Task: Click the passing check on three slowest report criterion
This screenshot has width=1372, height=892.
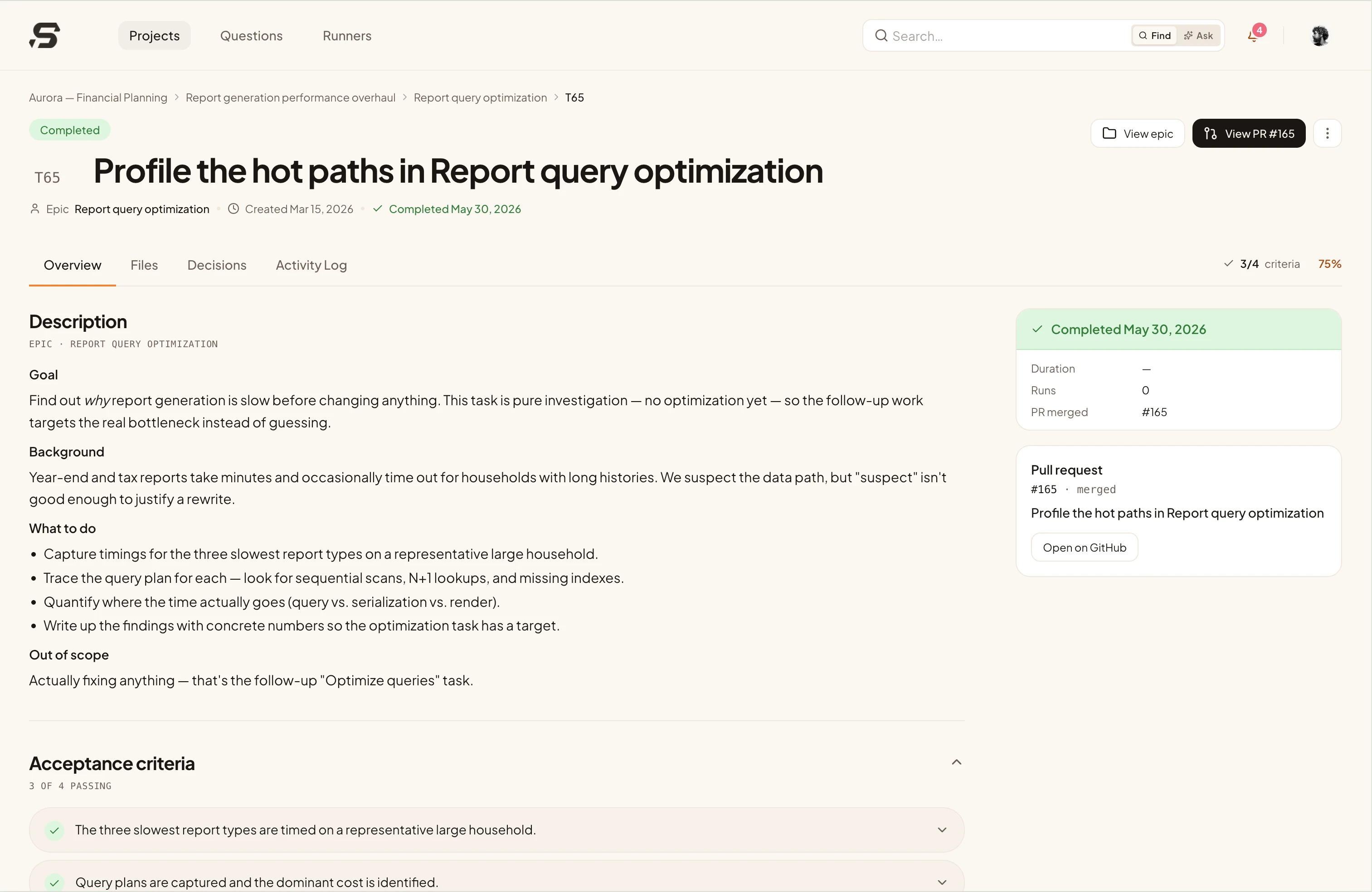Action: [x=54, y=830]
